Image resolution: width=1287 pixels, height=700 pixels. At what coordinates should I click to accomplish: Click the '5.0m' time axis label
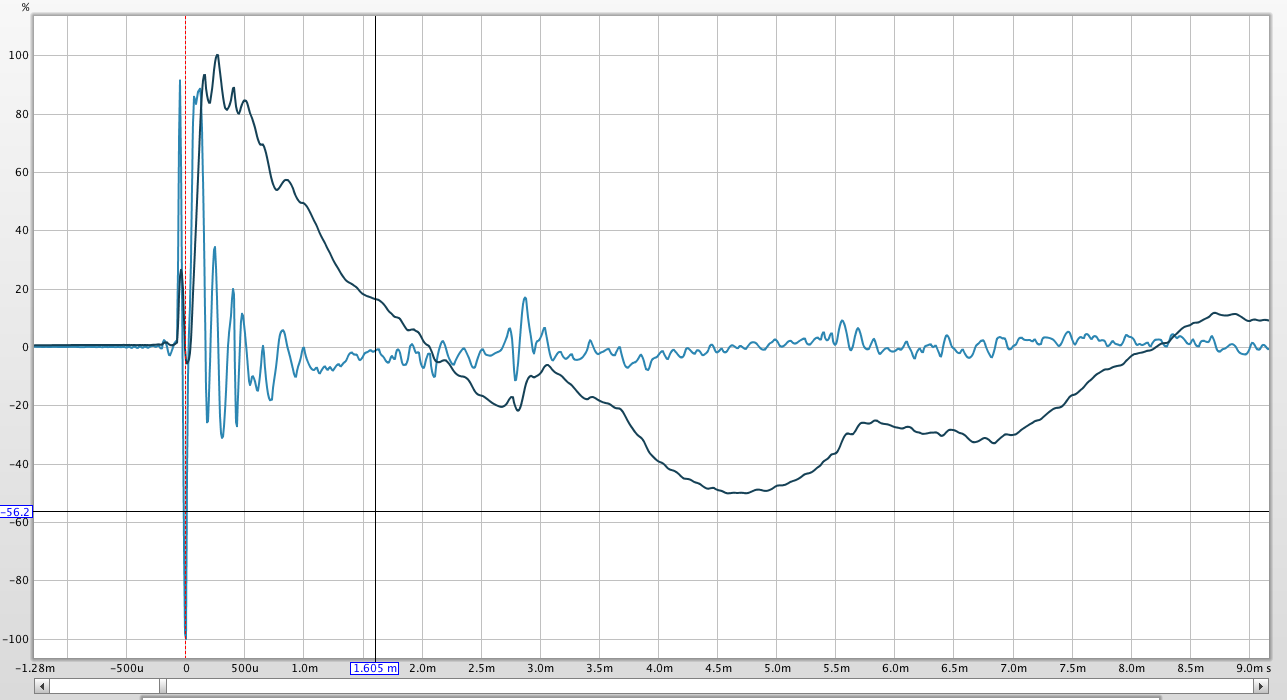click(x=777, y=668)
